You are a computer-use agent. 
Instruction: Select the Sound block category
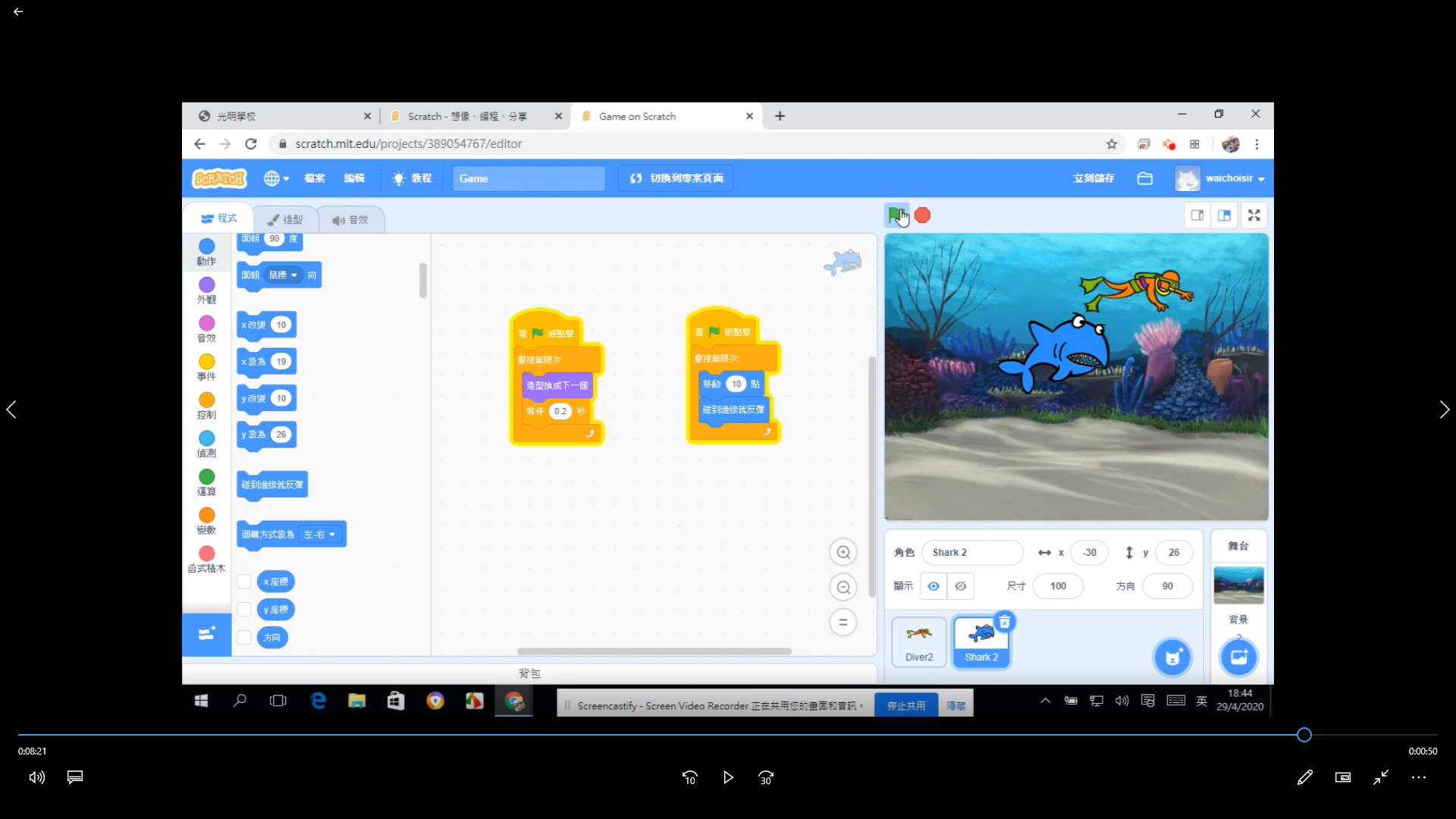(x=206, y=329)
